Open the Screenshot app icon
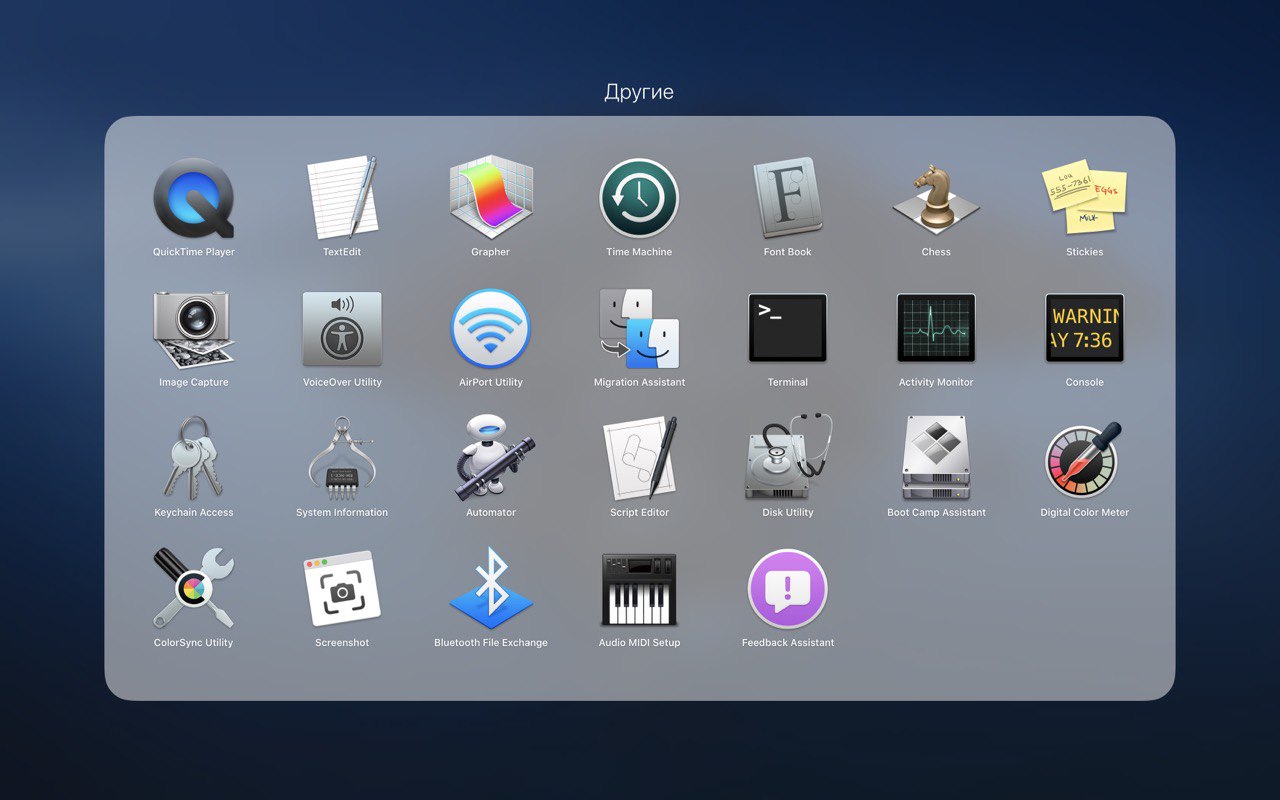1280x800 pixels. [x=342, y=589]
